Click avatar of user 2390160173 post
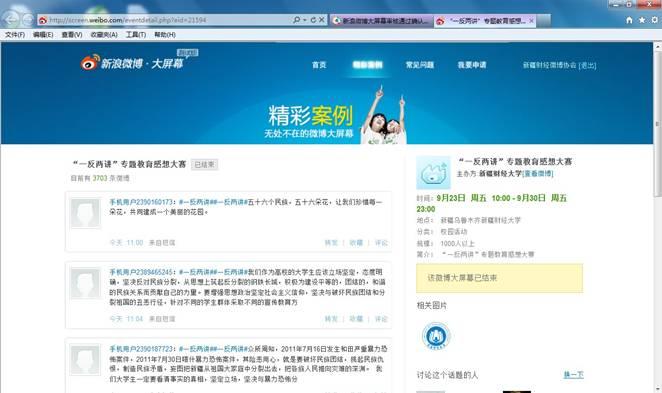Viewport: 662px width, 393px height. [85, 213]
